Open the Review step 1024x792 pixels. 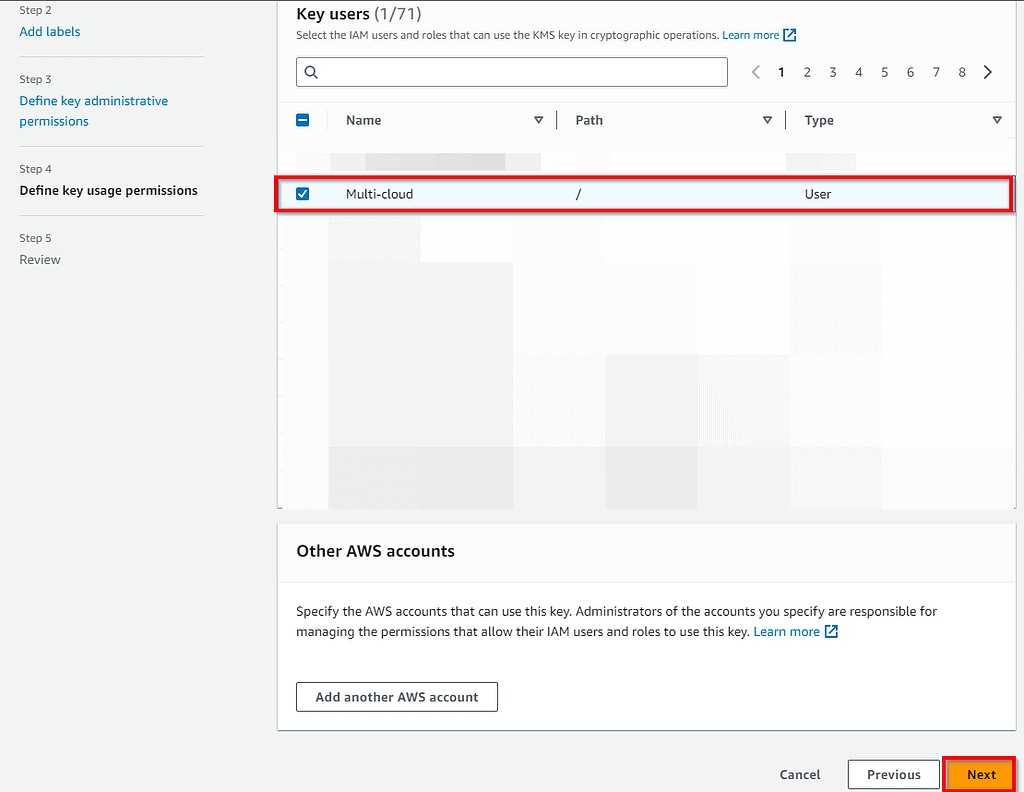pyautogui.click(x=40, y=259)
